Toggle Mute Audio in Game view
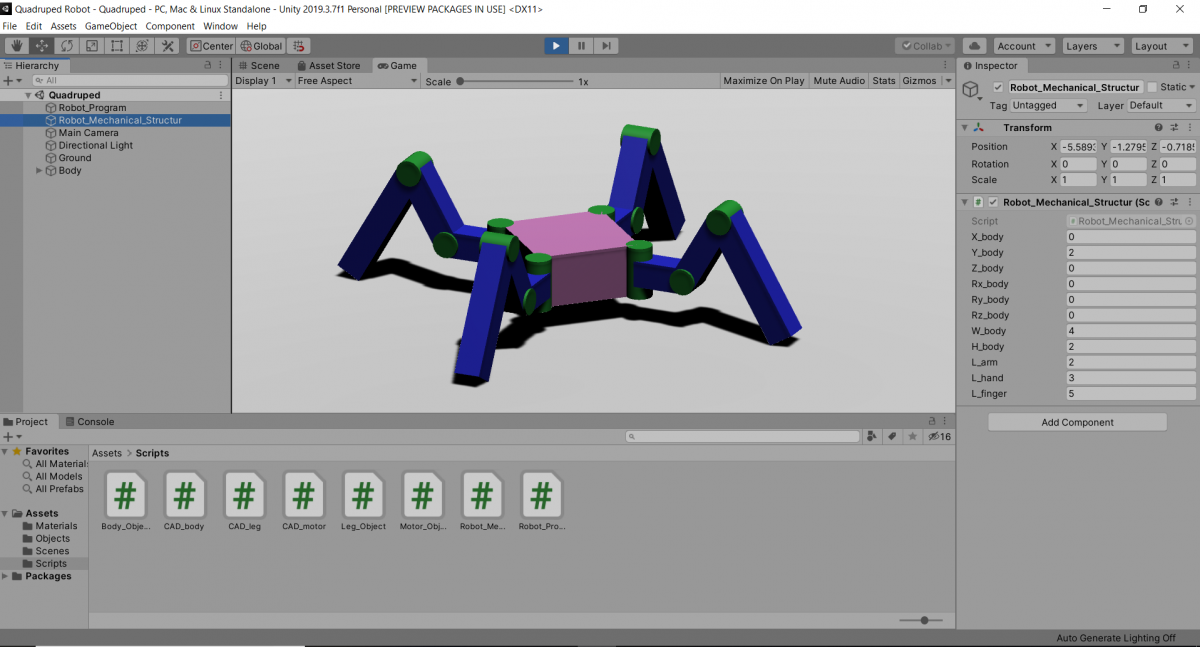Image resolution: width=1200 pixels, height=647 pixels. tap(839, 81)
